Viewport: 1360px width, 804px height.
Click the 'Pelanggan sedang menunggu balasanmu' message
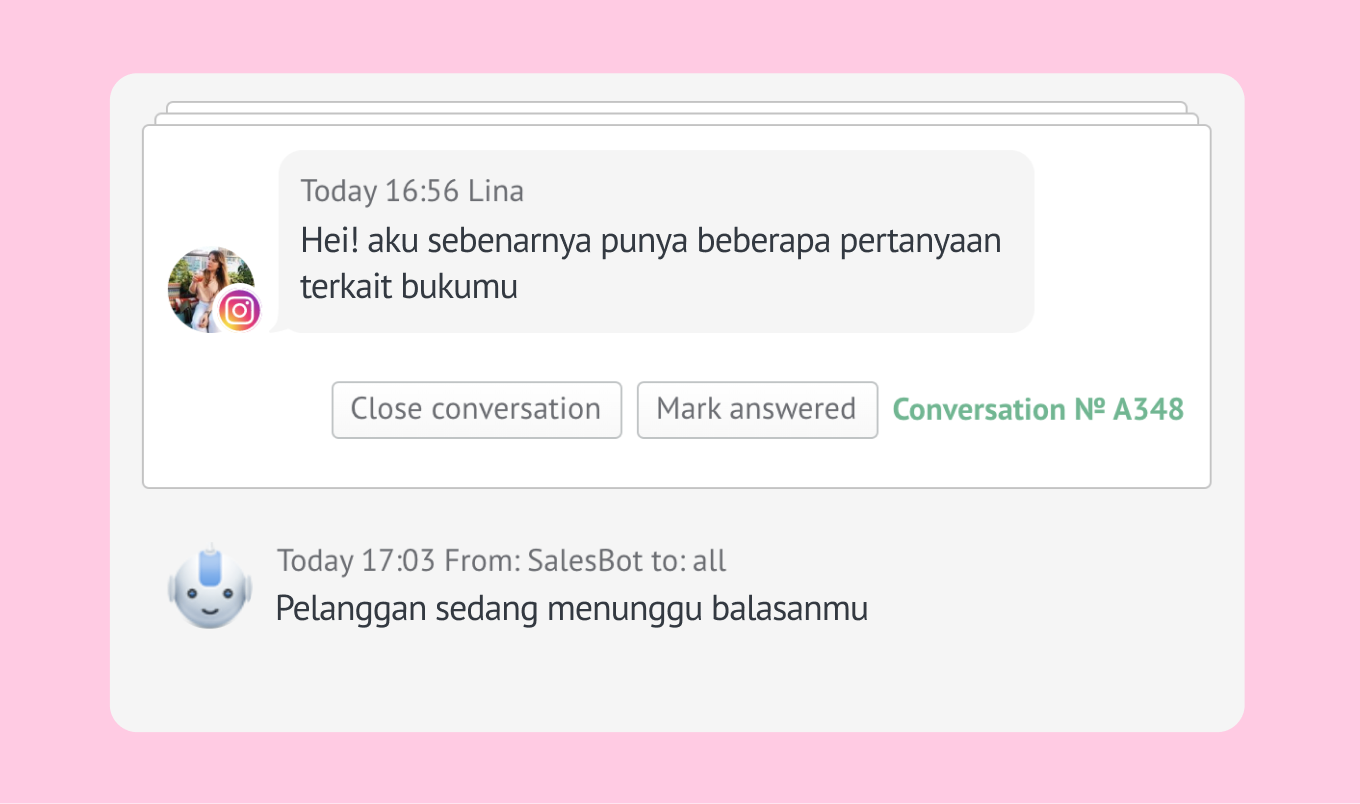pos(572,609)
